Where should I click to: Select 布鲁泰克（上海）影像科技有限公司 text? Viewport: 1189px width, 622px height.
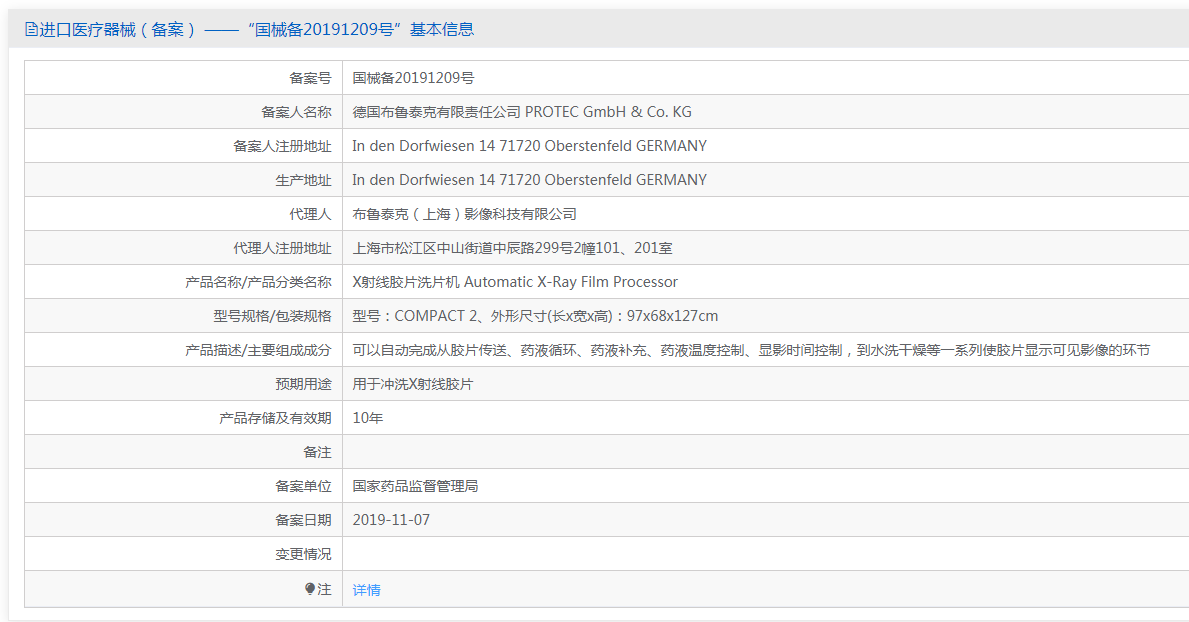[464, 214]
